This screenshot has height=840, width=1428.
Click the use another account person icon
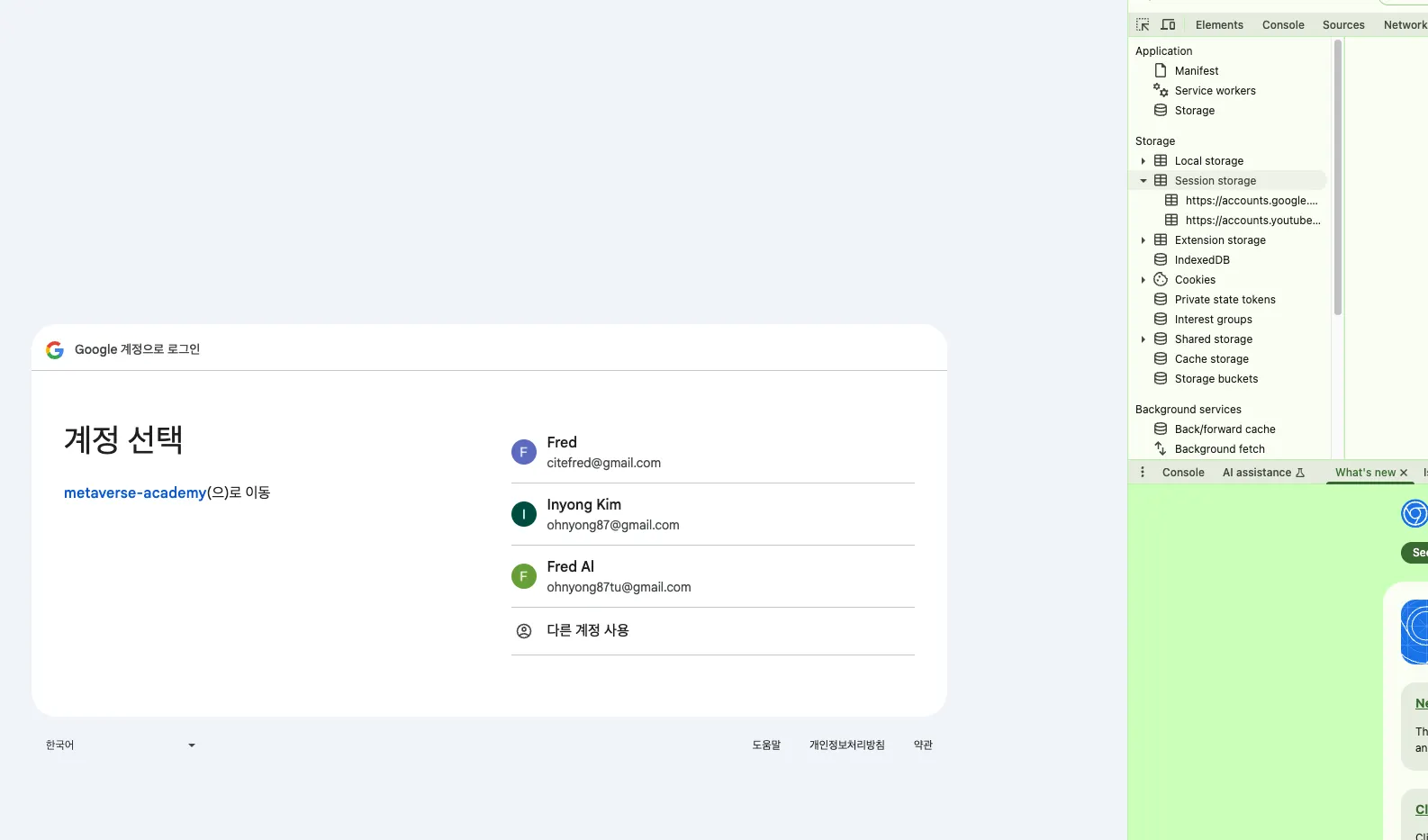pos(524,631)
